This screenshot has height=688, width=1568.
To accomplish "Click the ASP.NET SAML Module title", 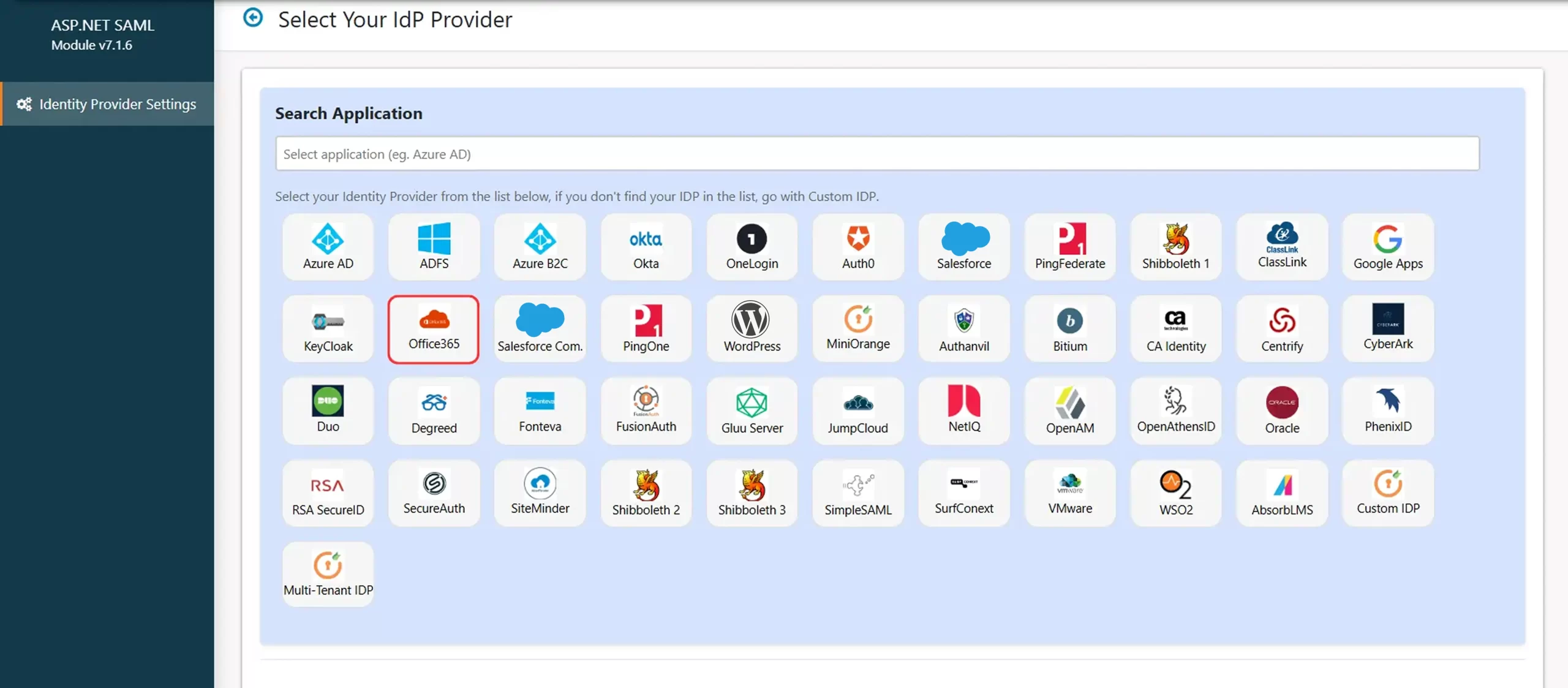I will click(102, 34).
